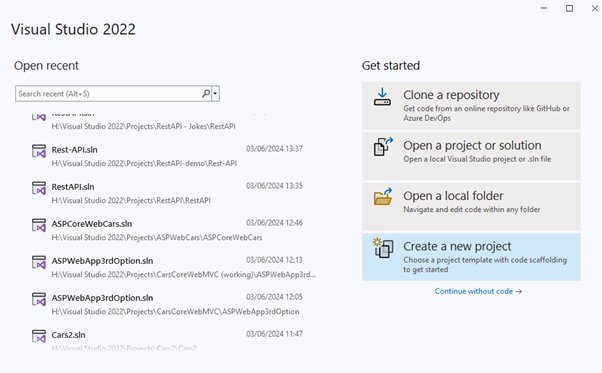
Task: Click the solution icon beside ASPWebApp3rdOption.sln dated 12:05
Action: [39, 299]
